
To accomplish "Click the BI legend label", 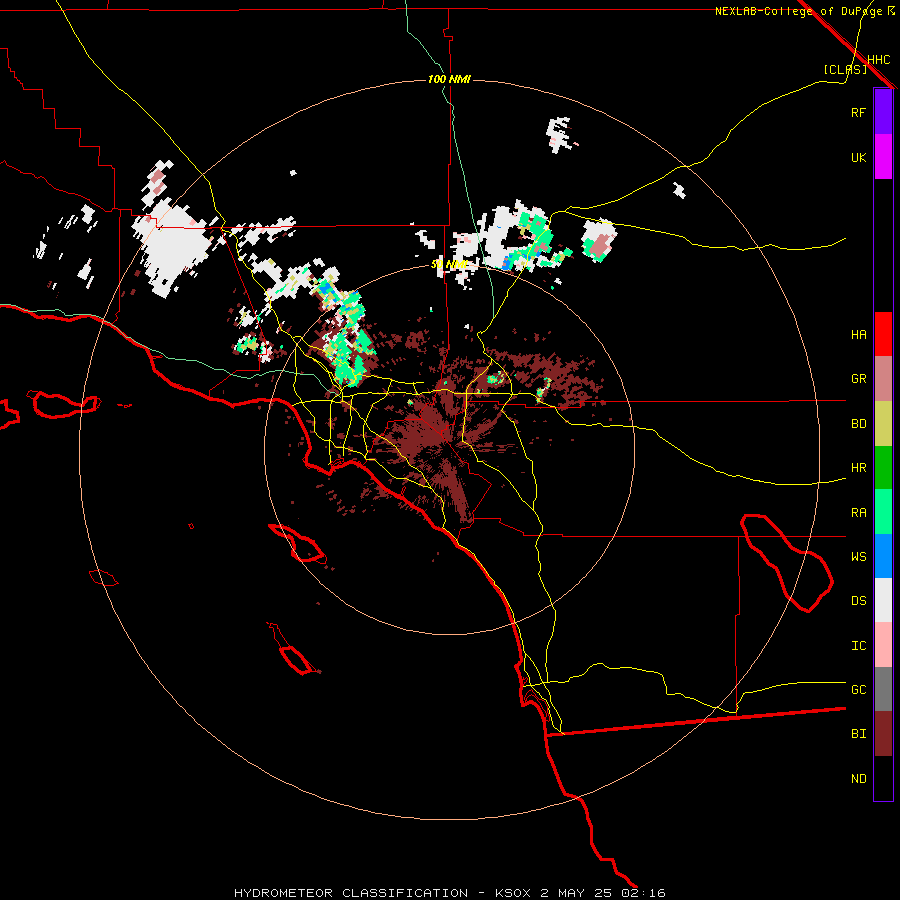I will coord(858,734).
